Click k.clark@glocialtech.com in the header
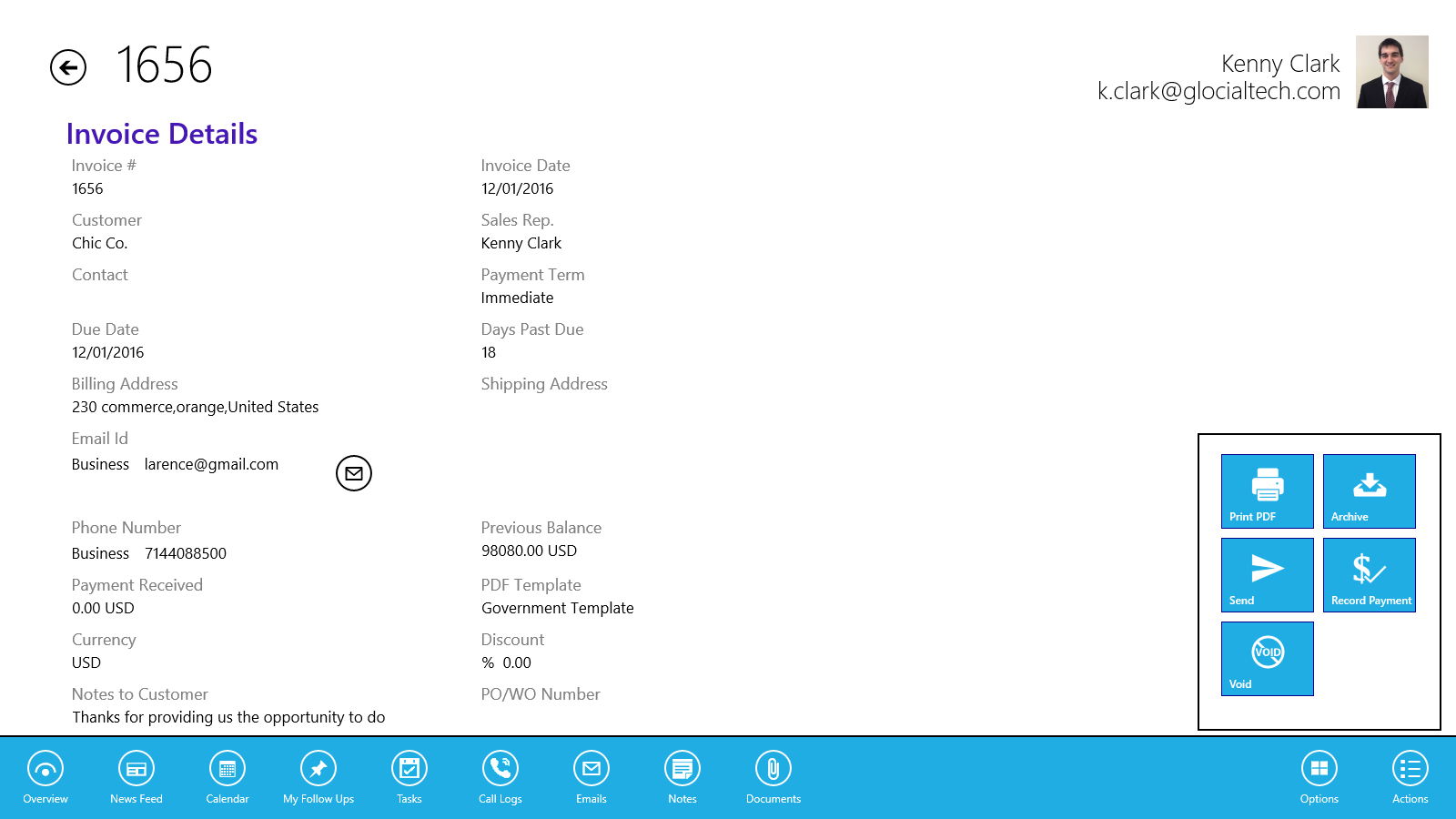1456x819 pixels. pos(1218,91)
